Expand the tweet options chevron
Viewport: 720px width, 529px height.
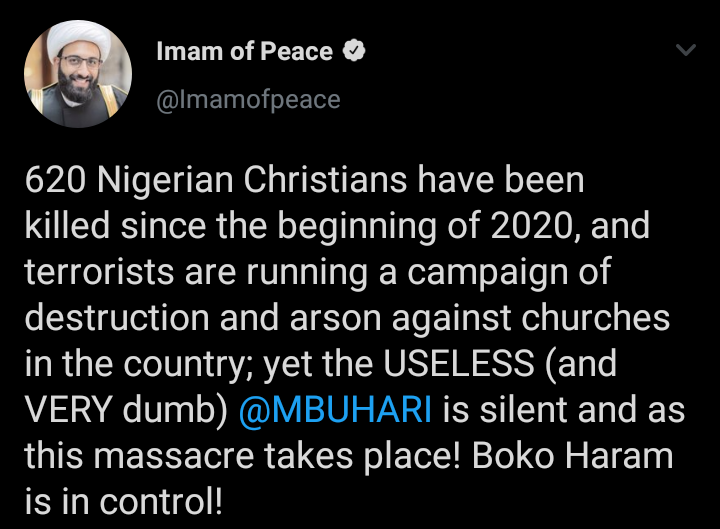click(x=686, y=51)
